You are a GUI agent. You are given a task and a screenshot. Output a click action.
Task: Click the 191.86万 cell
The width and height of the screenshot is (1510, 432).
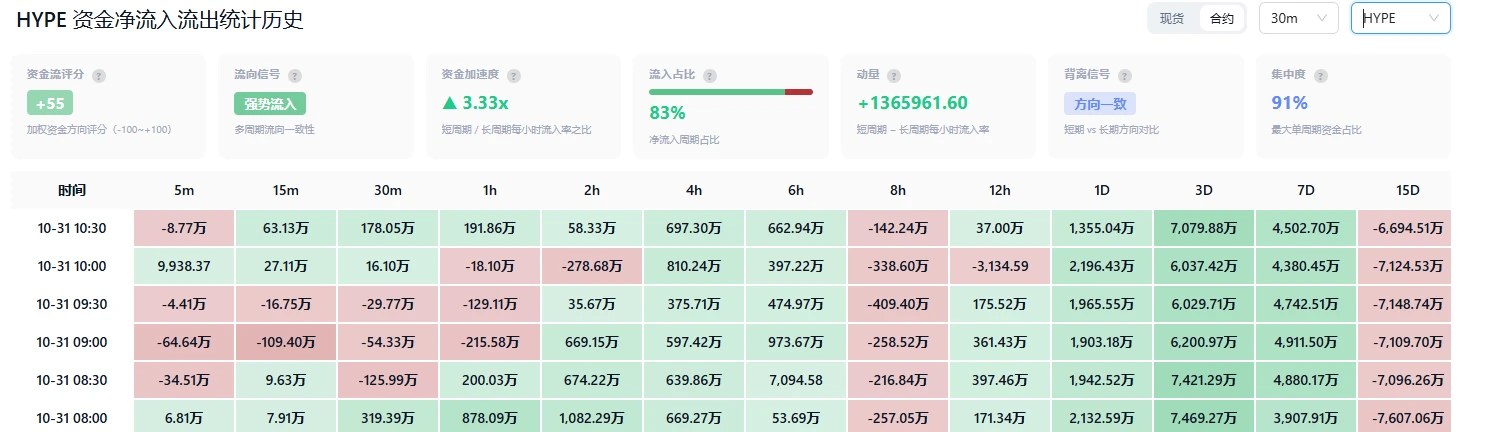pyautogui.click(x=490, y=228)
